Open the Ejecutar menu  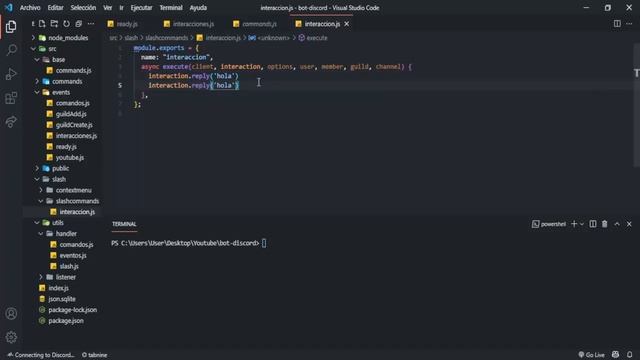coord(142,8)
